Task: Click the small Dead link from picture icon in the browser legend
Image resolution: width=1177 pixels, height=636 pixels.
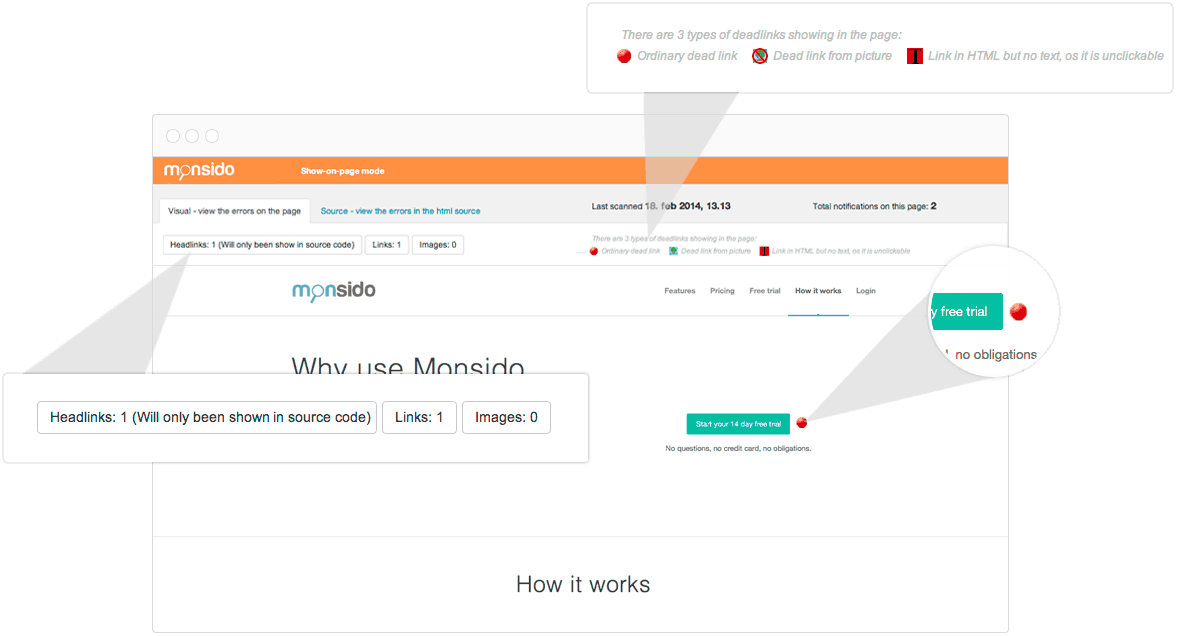Action: [x=673, y=252]
